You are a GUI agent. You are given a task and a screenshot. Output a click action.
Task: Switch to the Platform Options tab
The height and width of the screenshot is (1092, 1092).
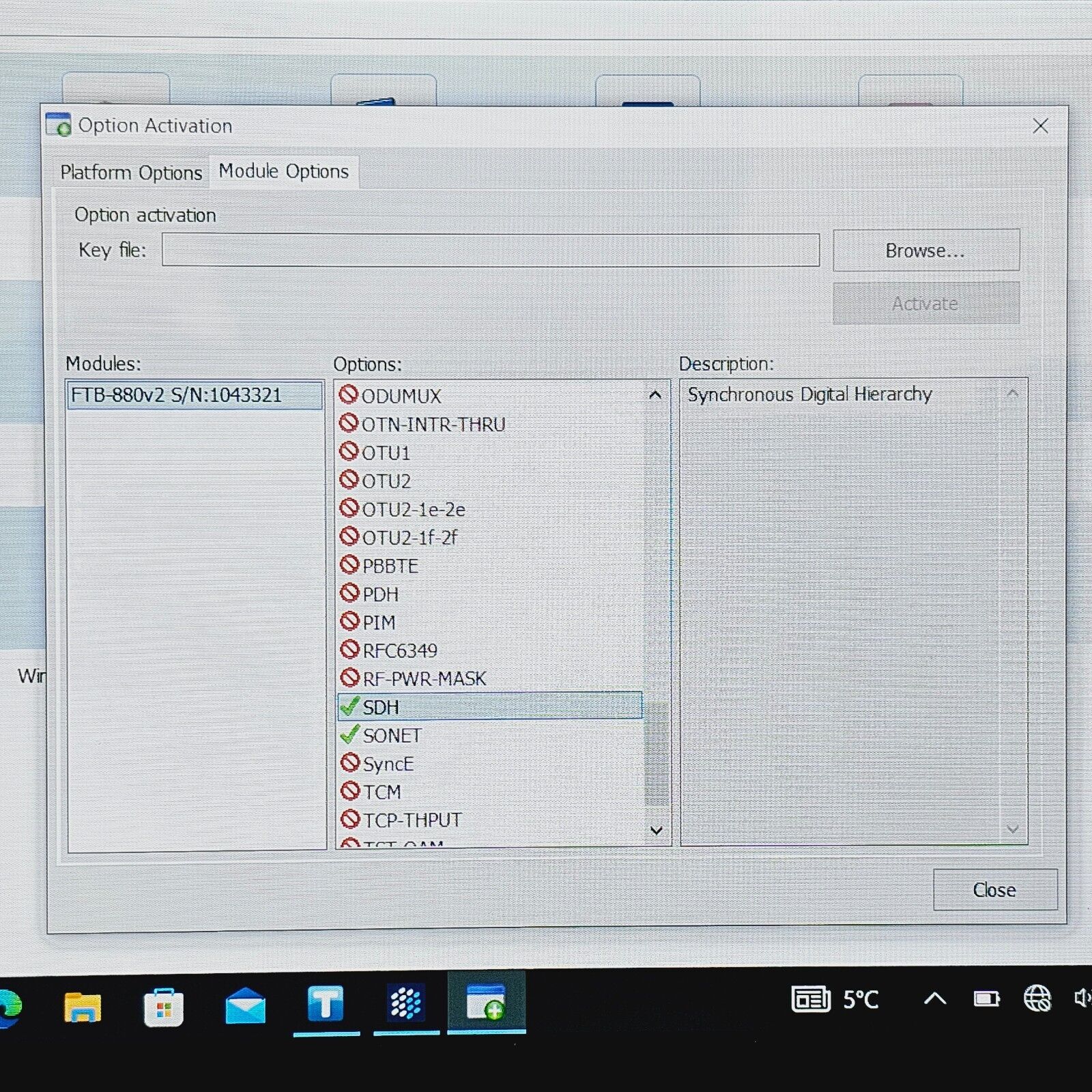coord(131,173)
